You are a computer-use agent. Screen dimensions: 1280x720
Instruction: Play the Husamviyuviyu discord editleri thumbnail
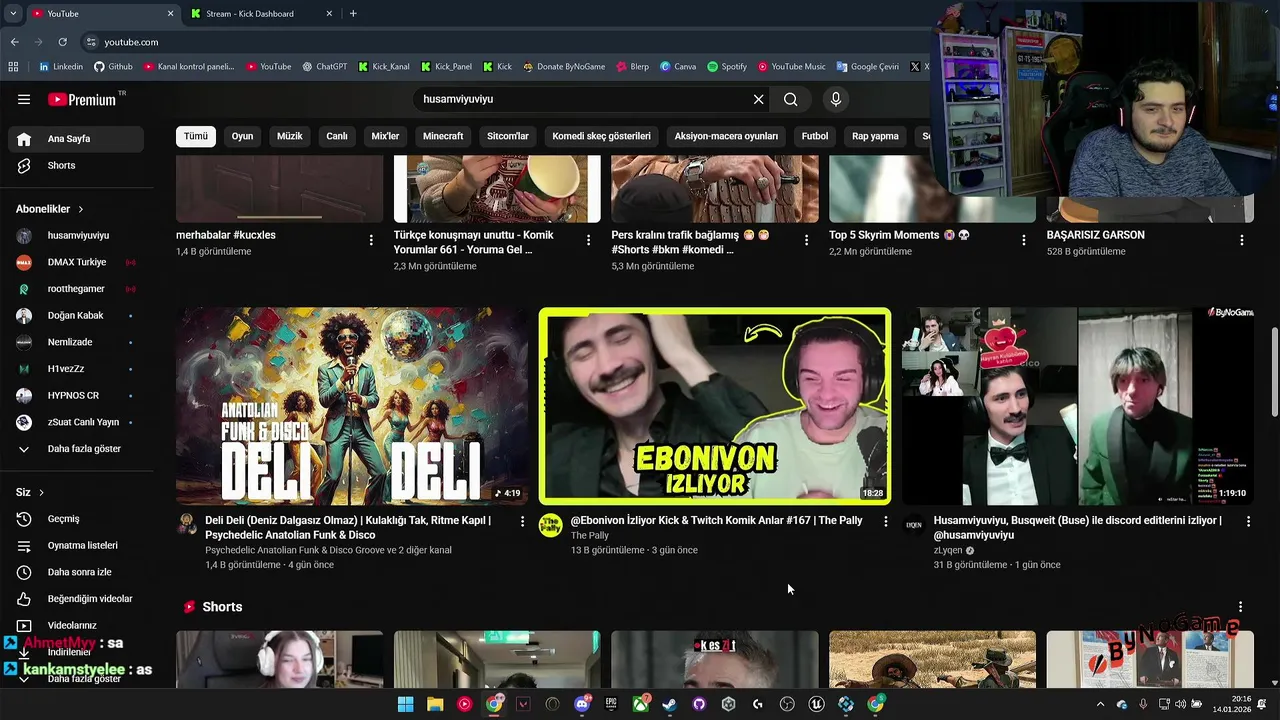[1077, 406]
